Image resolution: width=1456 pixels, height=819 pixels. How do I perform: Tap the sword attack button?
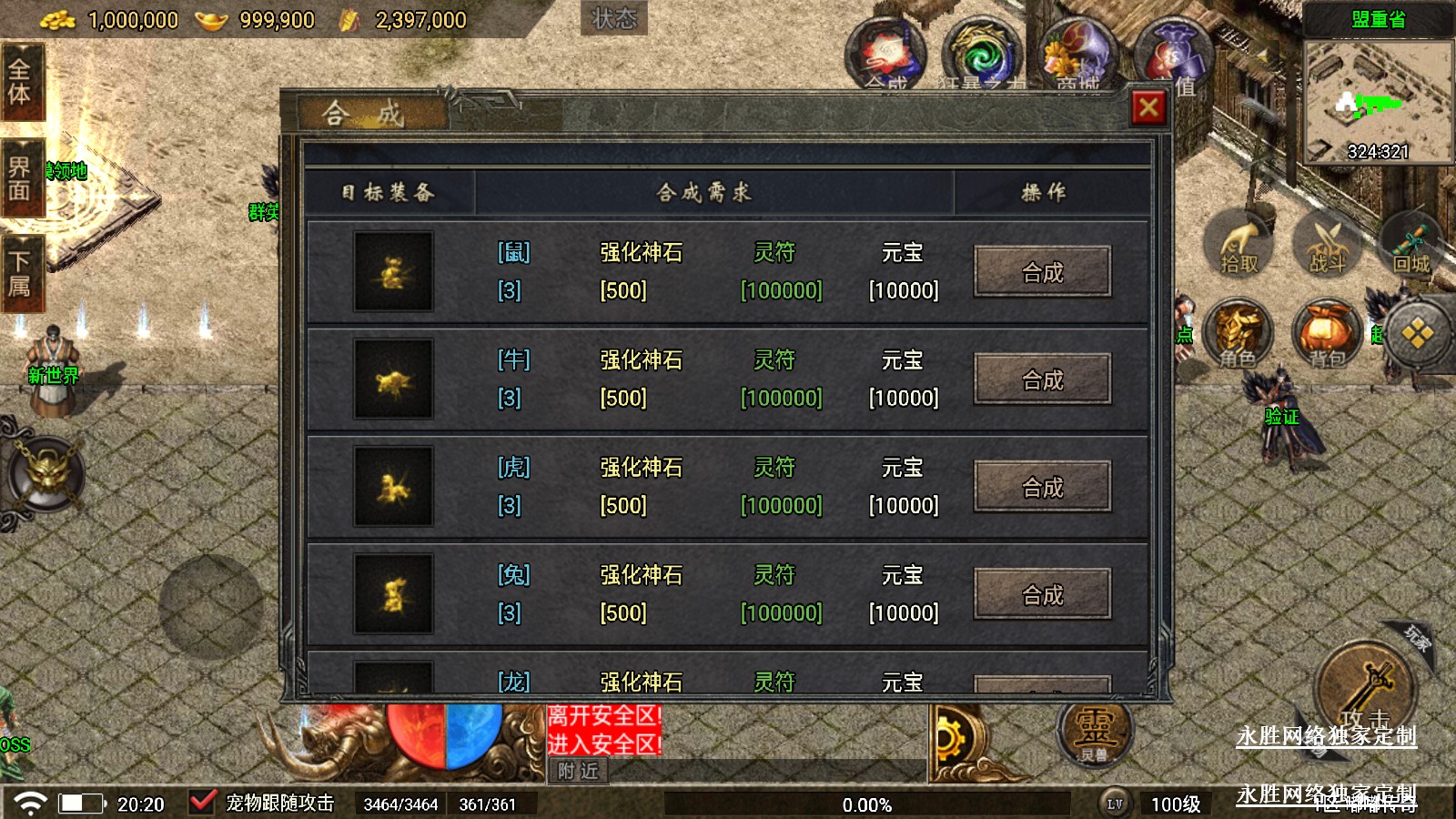(1364, 691)
